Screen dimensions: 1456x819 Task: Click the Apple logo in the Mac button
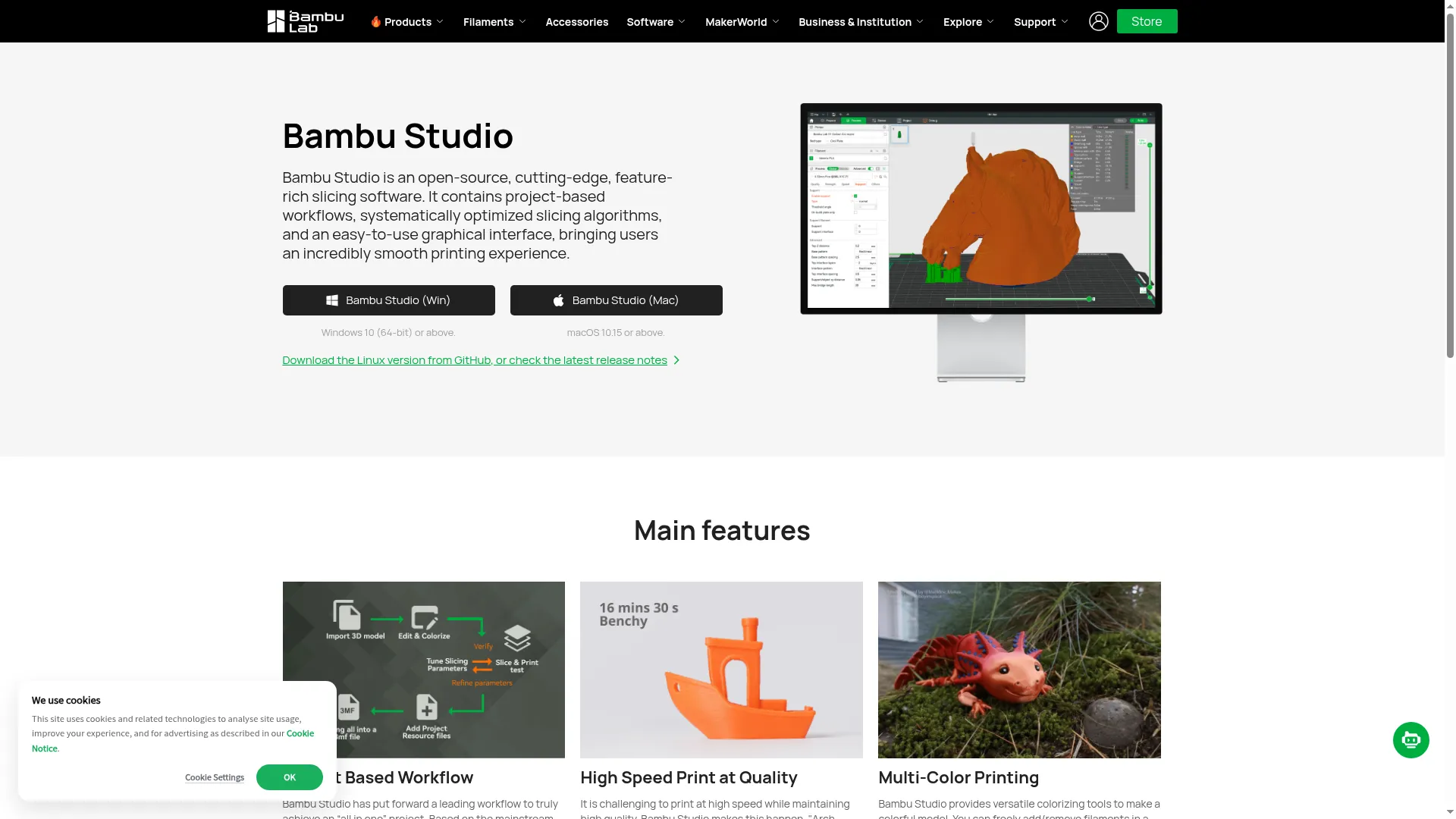click(559, 300)
